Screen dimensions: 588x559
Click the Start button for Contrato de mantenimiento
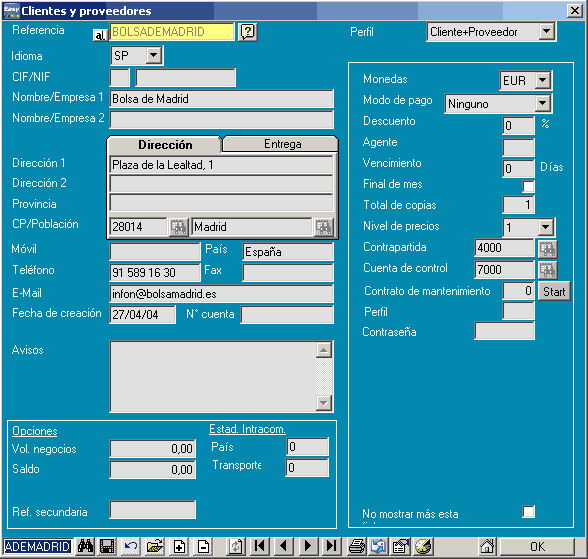pos(554,291)
